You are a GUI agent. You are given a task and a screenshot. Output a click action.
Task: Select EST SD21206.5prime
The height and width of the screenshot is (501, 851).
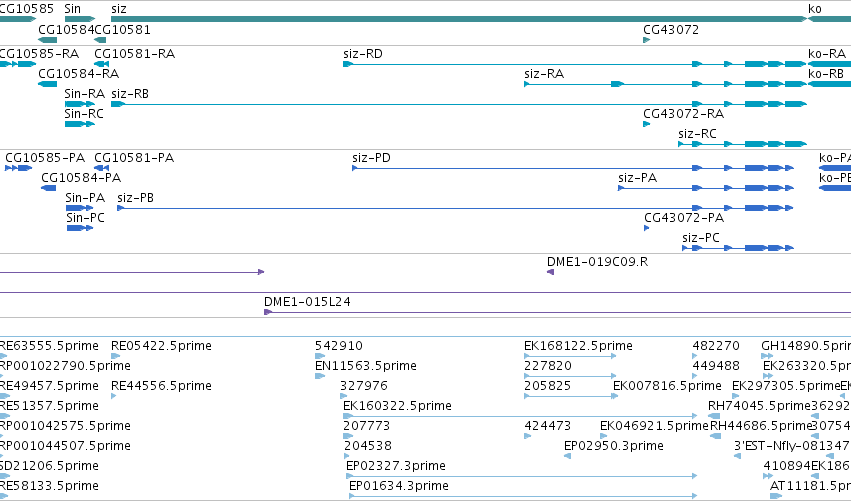49,466
